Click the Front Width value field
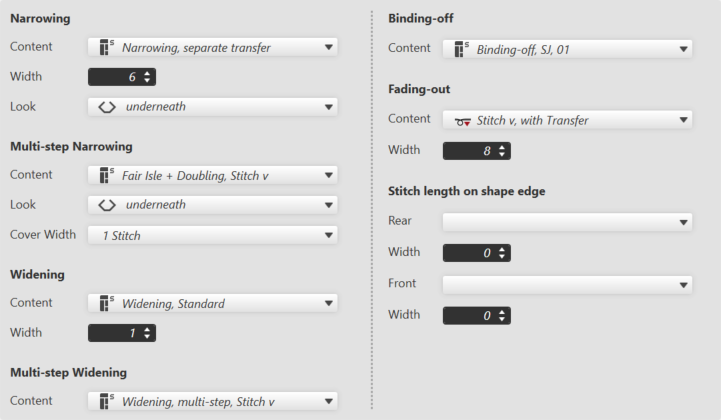The image size is (721, 420). point(469,316)
